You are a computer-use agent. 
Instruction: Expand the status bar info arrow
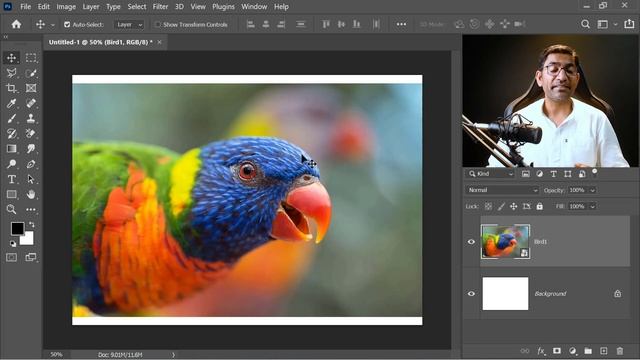(x=173, y=355)
